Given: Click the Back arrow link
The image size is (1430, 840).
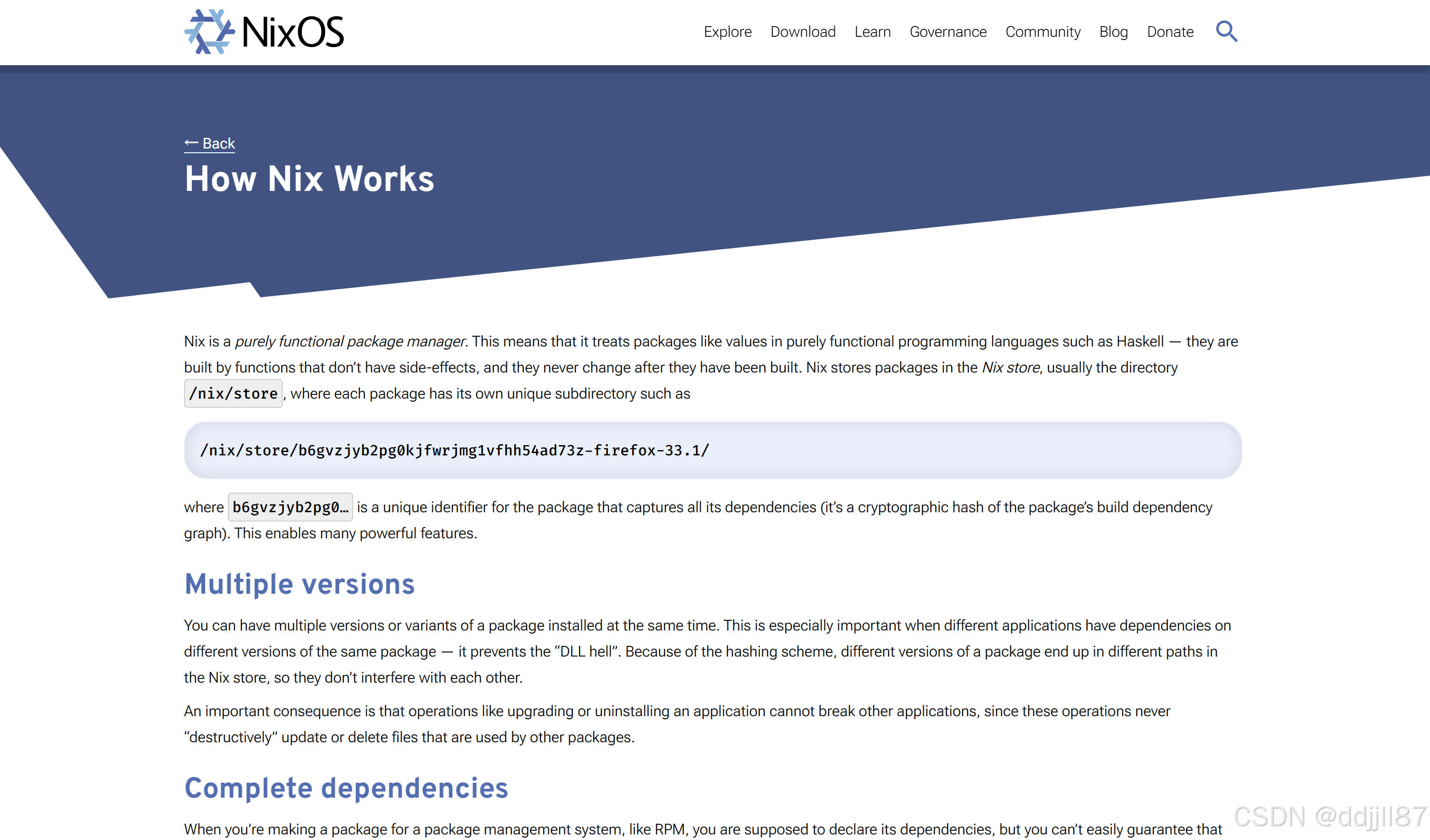Looking at the screenshot, I should (x=210, y=143).
